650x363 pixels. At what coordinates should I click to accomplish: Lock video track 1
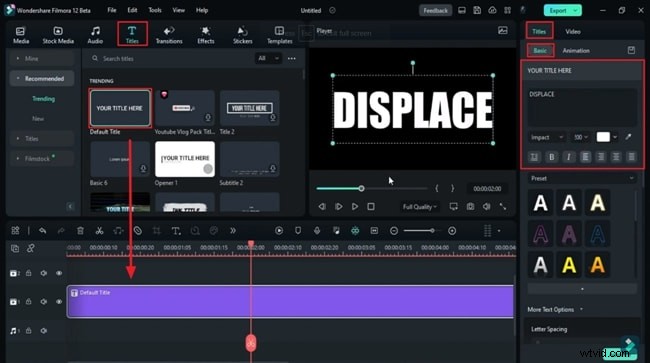(29, 302)
